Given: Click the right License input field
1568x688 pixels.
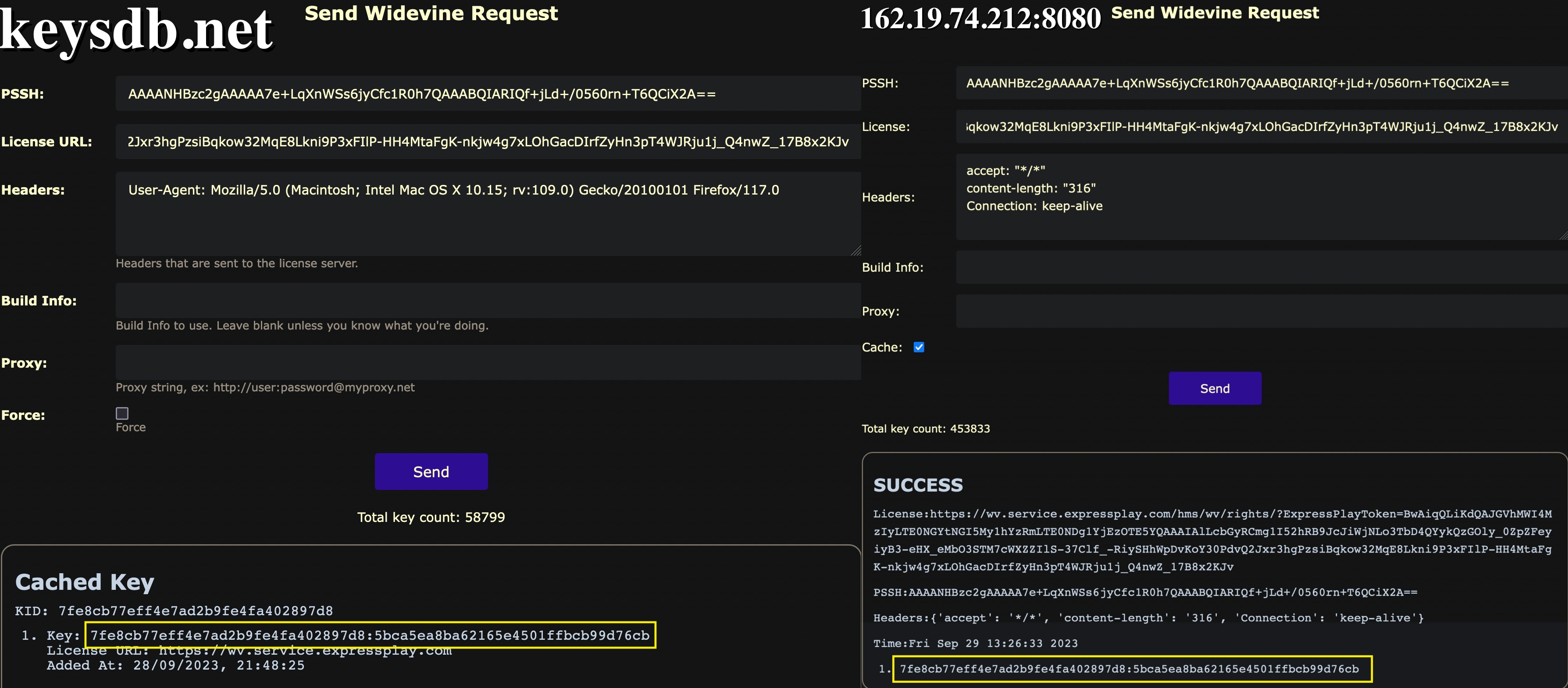Looking at the screenshot, I should [1260, 127].
